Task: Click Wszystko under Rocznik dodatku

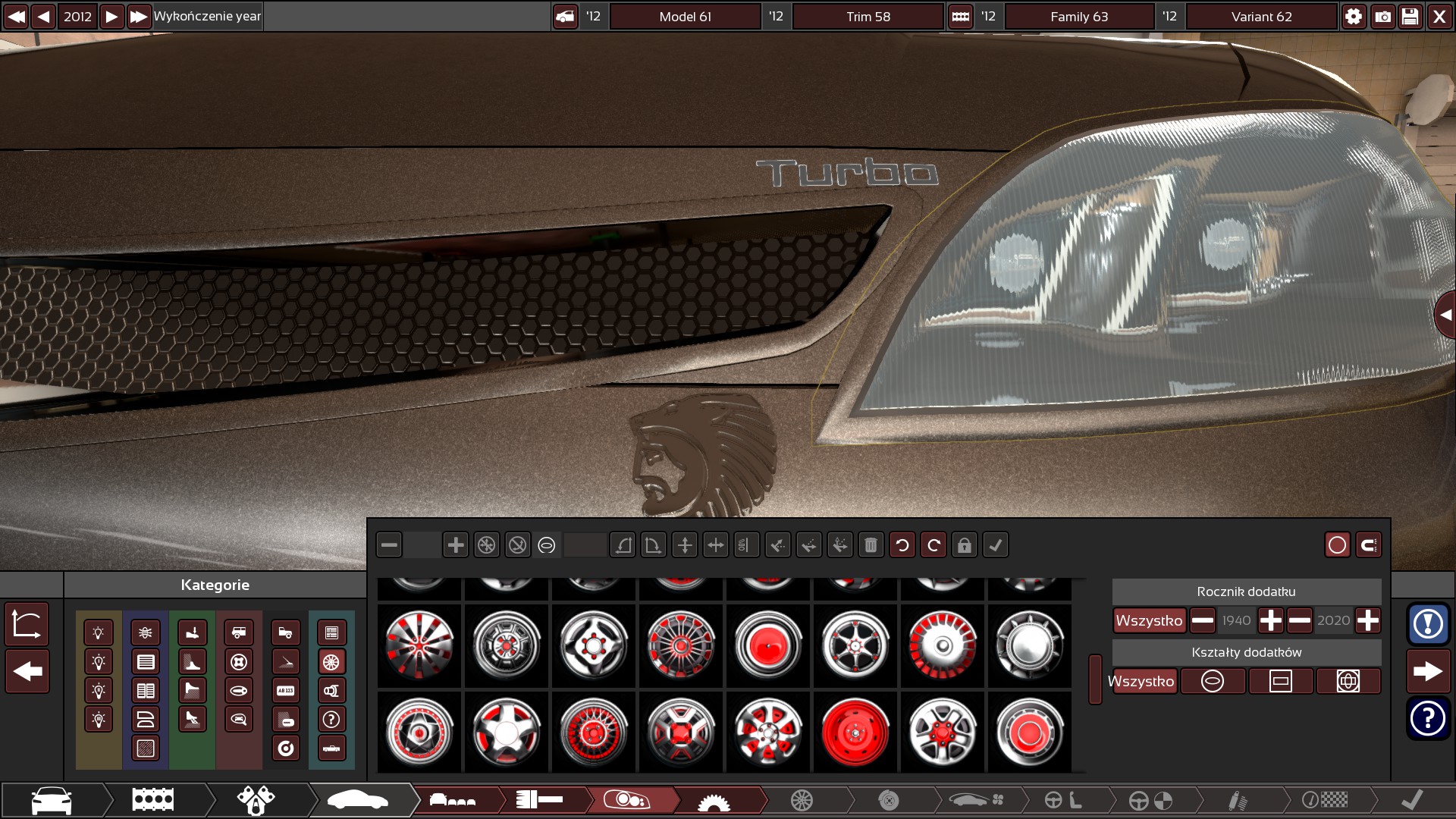Action: coord(1149,621)
